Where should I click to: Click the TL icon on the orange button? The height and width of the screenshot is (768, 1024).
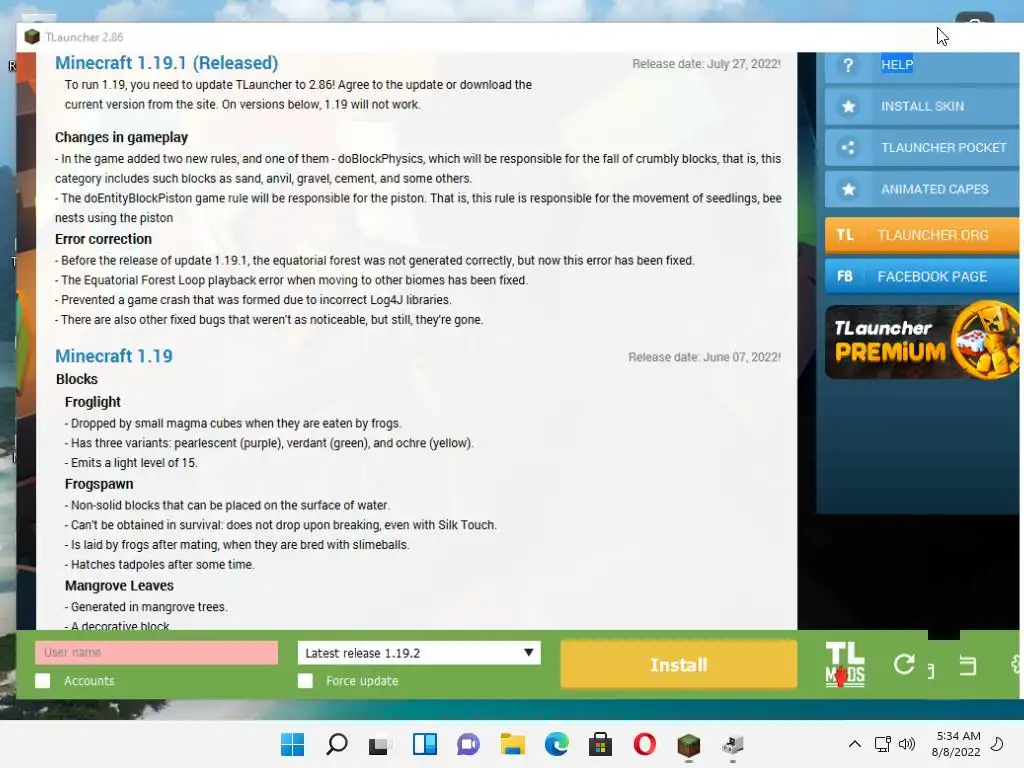845,235
